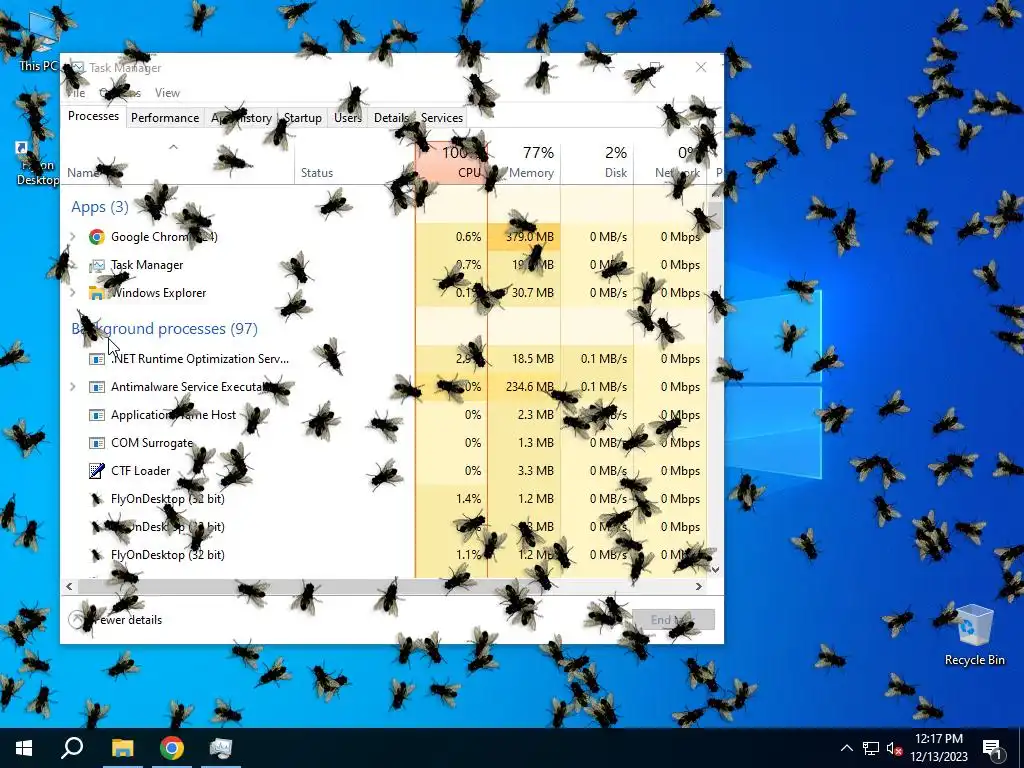Click the Google Chrome icon in process list

coord(97,236)
